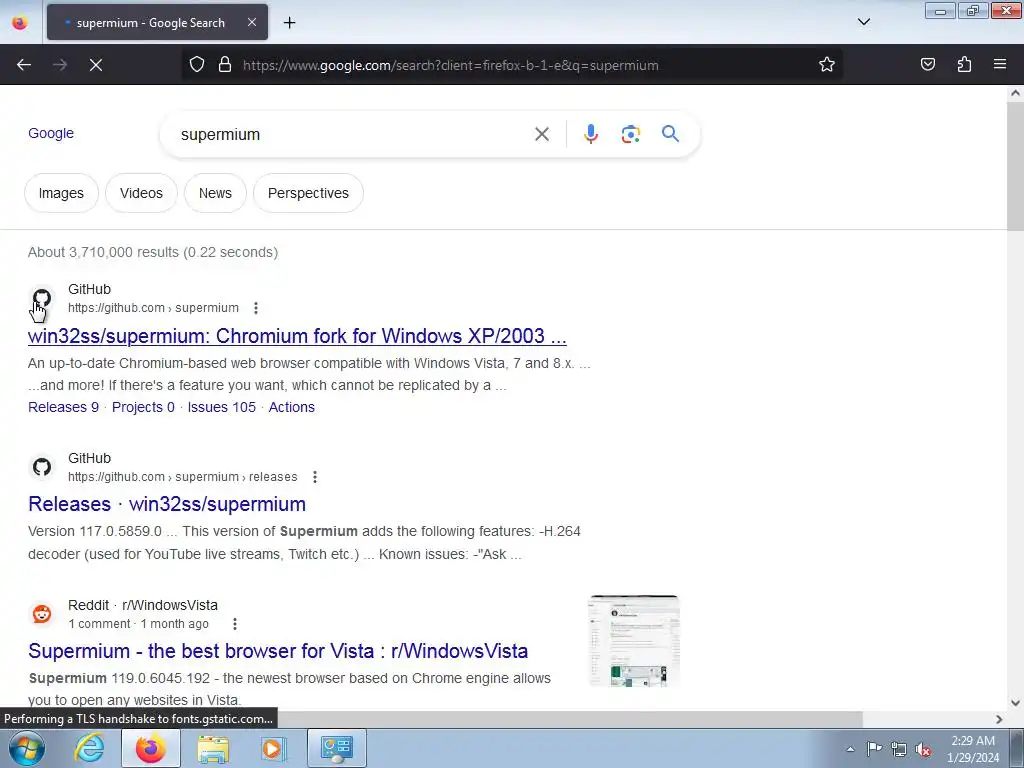Open the Windows Start menu orb
The height and width of the screenshot is (768, 1024).
[x=27, y=748]
